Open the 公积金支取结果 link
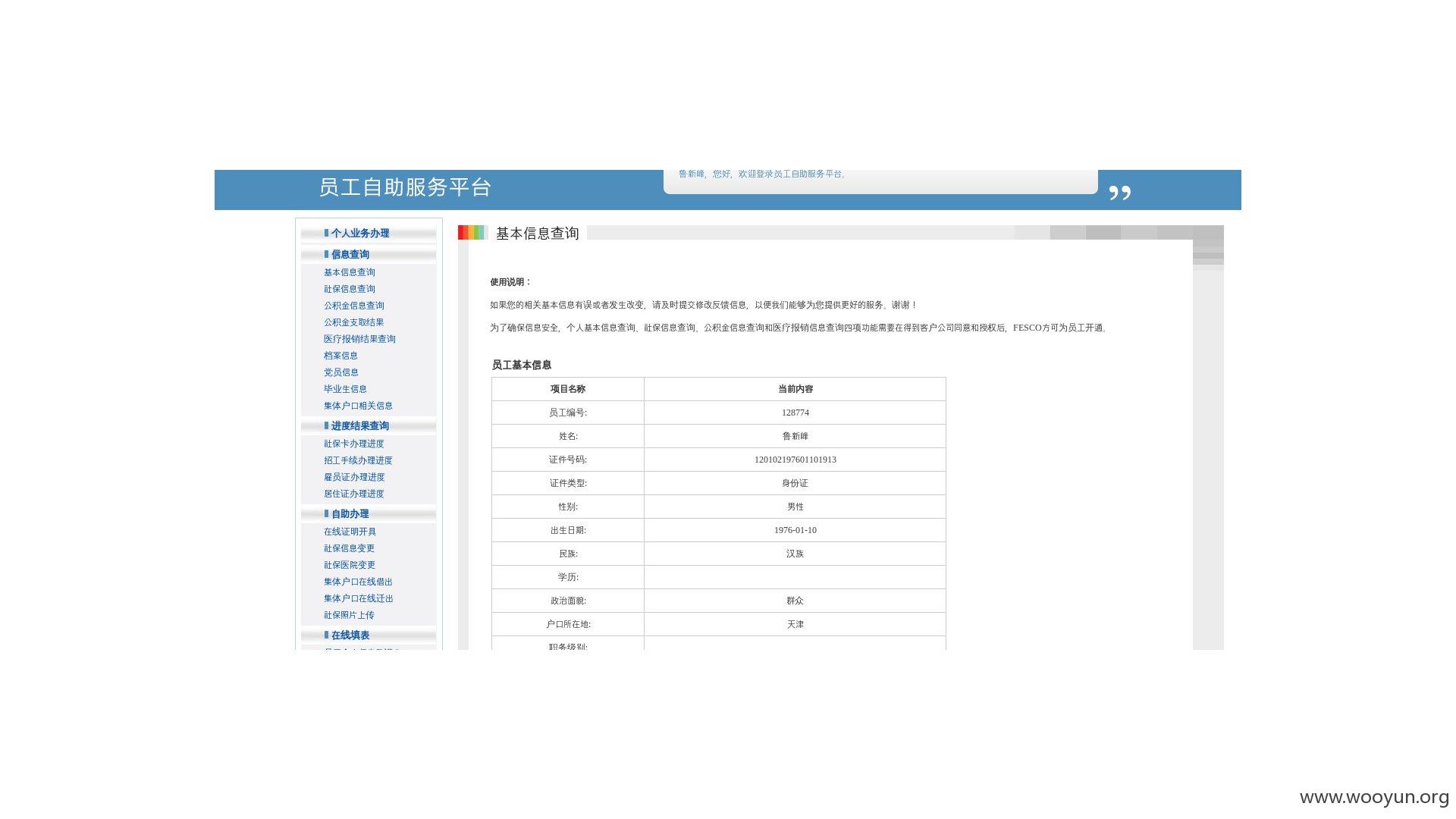The height and width of the screenshot is (819, 1456). (354, 322)
